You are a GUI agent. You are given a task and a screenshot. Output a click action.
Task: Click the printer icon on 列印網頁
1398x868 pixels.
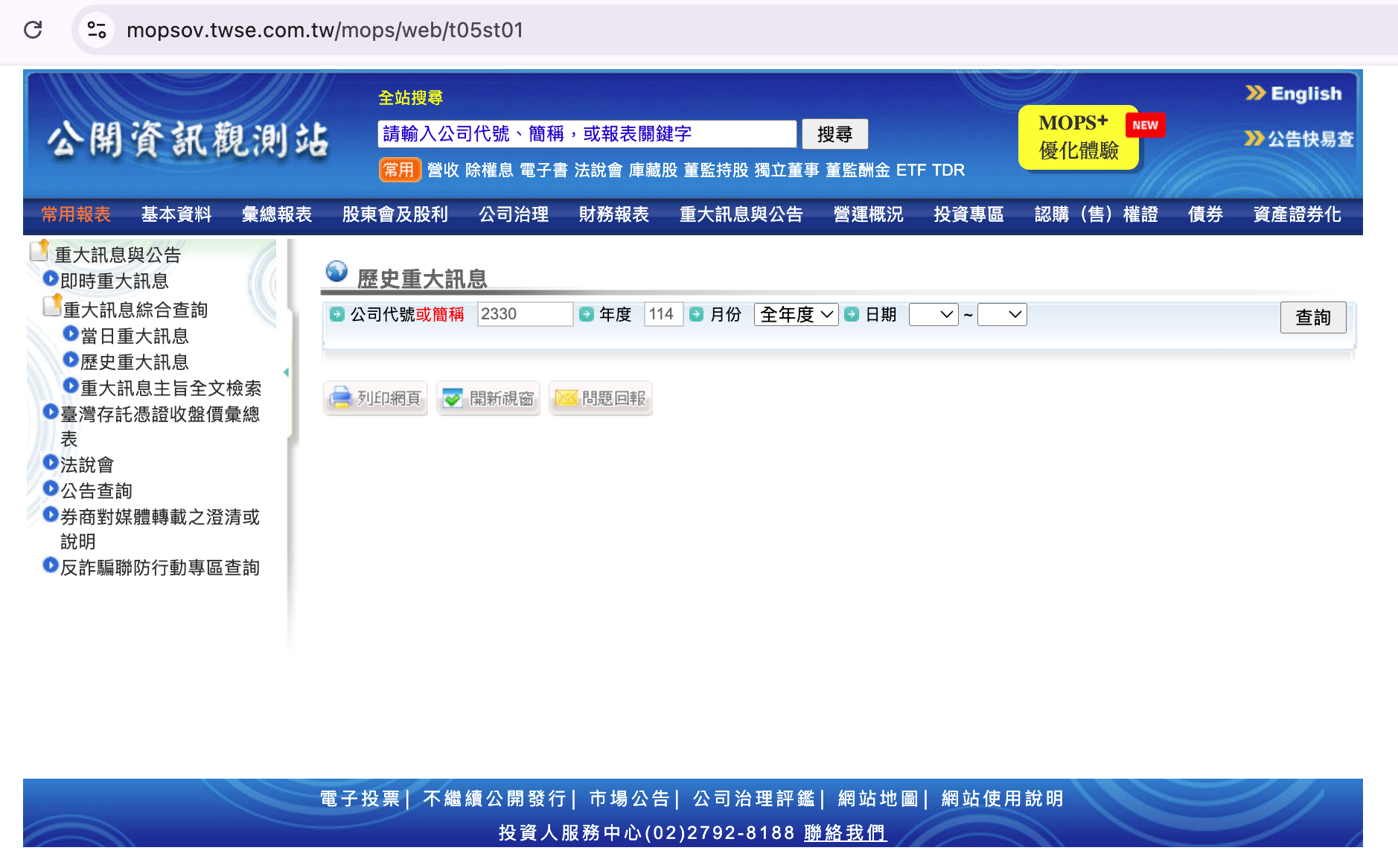point(340,398)
